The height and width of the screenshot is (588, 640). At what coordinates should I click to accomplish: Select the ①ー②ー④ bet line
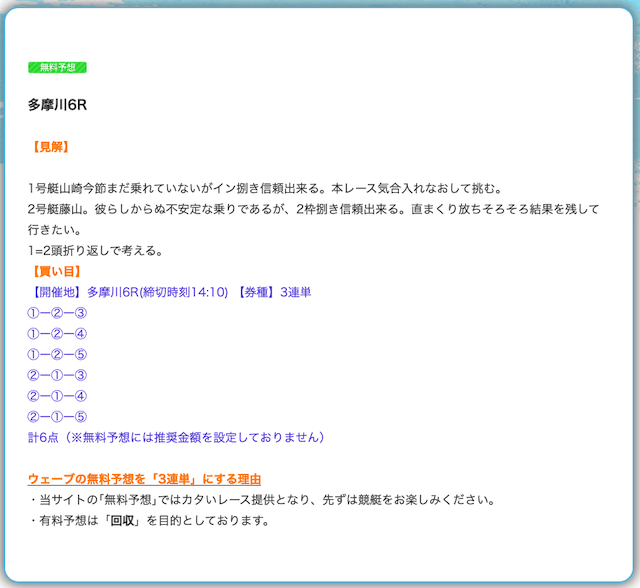[x=57, y=334]
